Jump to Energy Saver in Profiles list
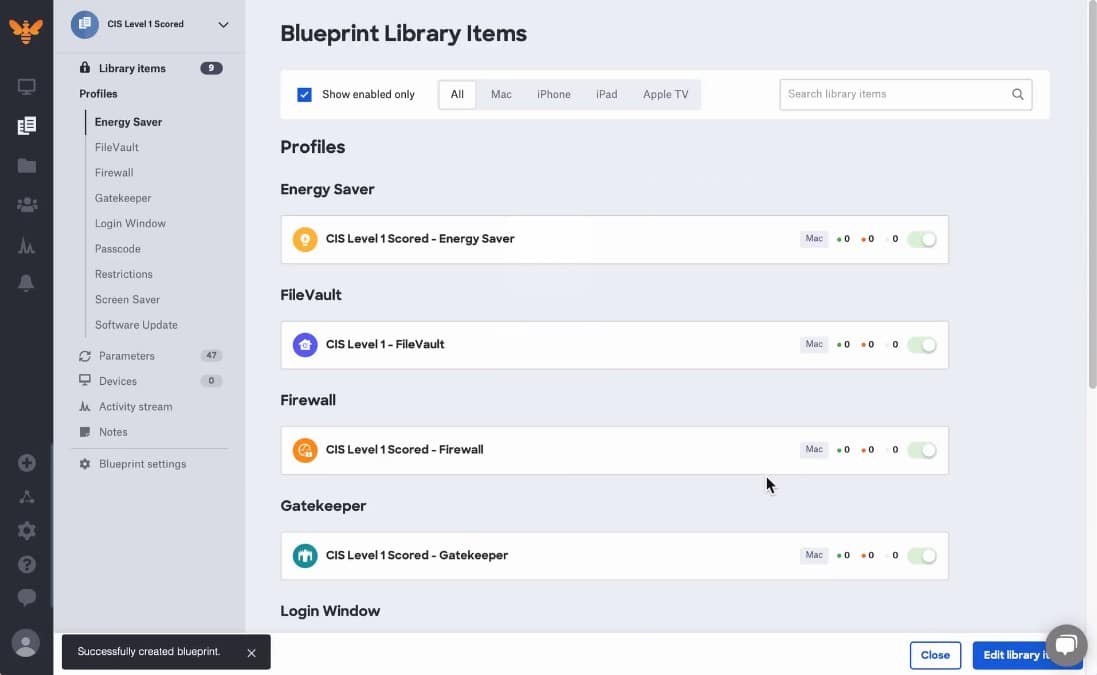Screen dimensions: 1097x675 129,122
